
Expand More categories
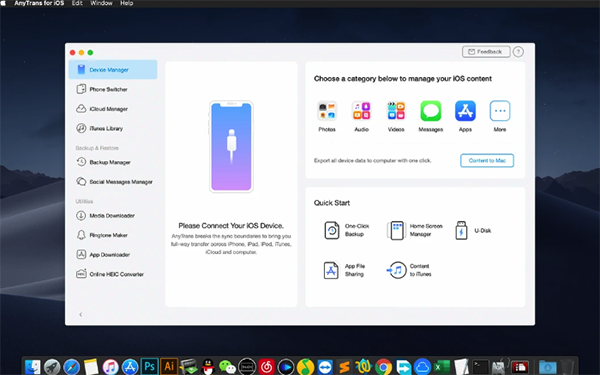500,116
